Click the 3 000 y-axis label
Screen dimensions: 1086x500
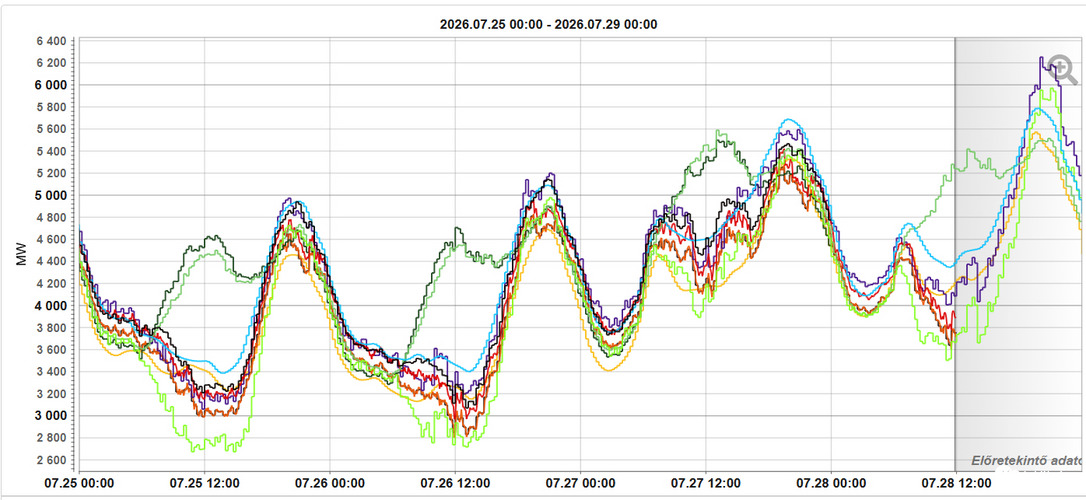click(51, 416)
